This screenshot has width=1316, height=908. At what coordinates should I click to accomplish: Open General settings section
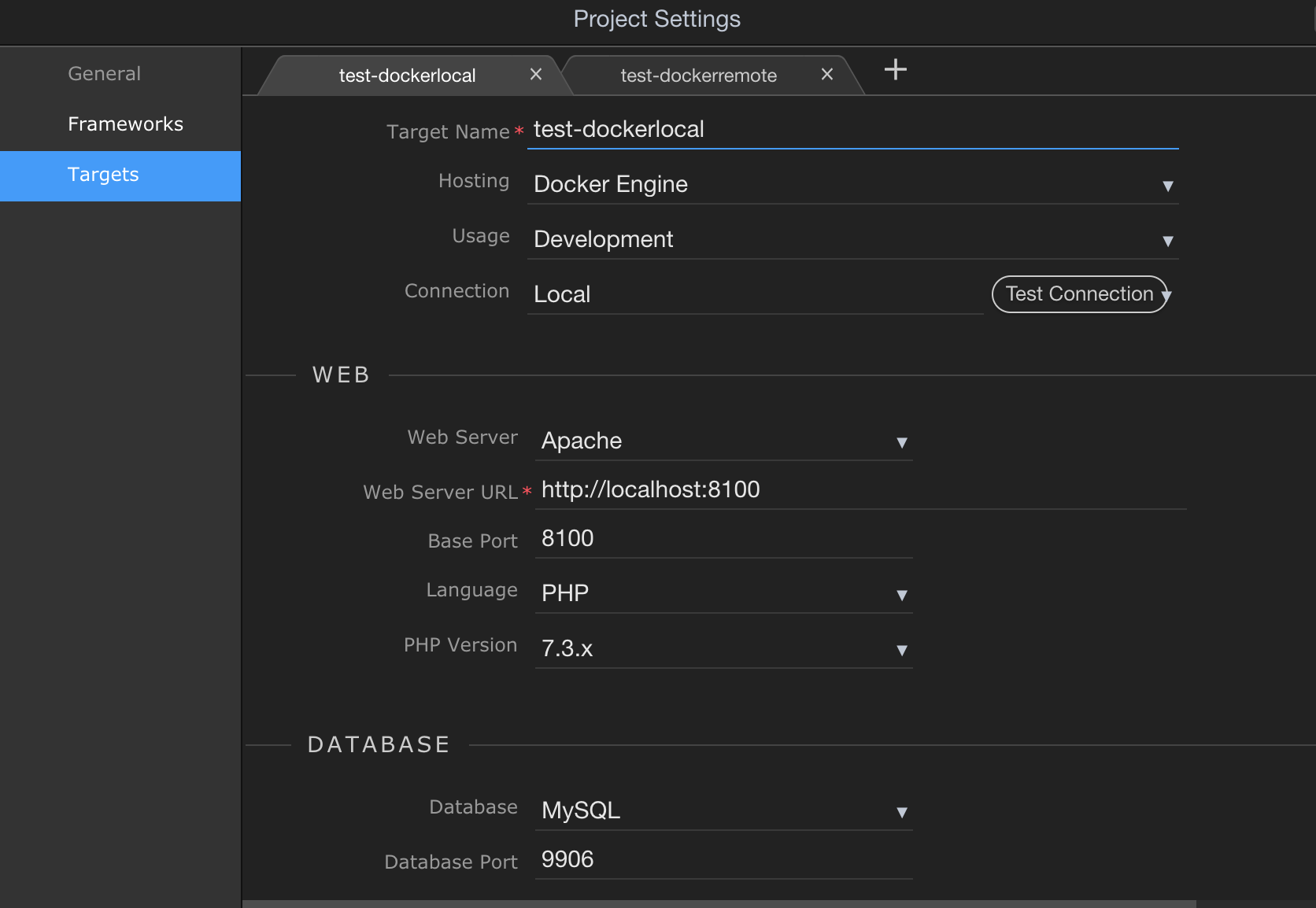105,74
